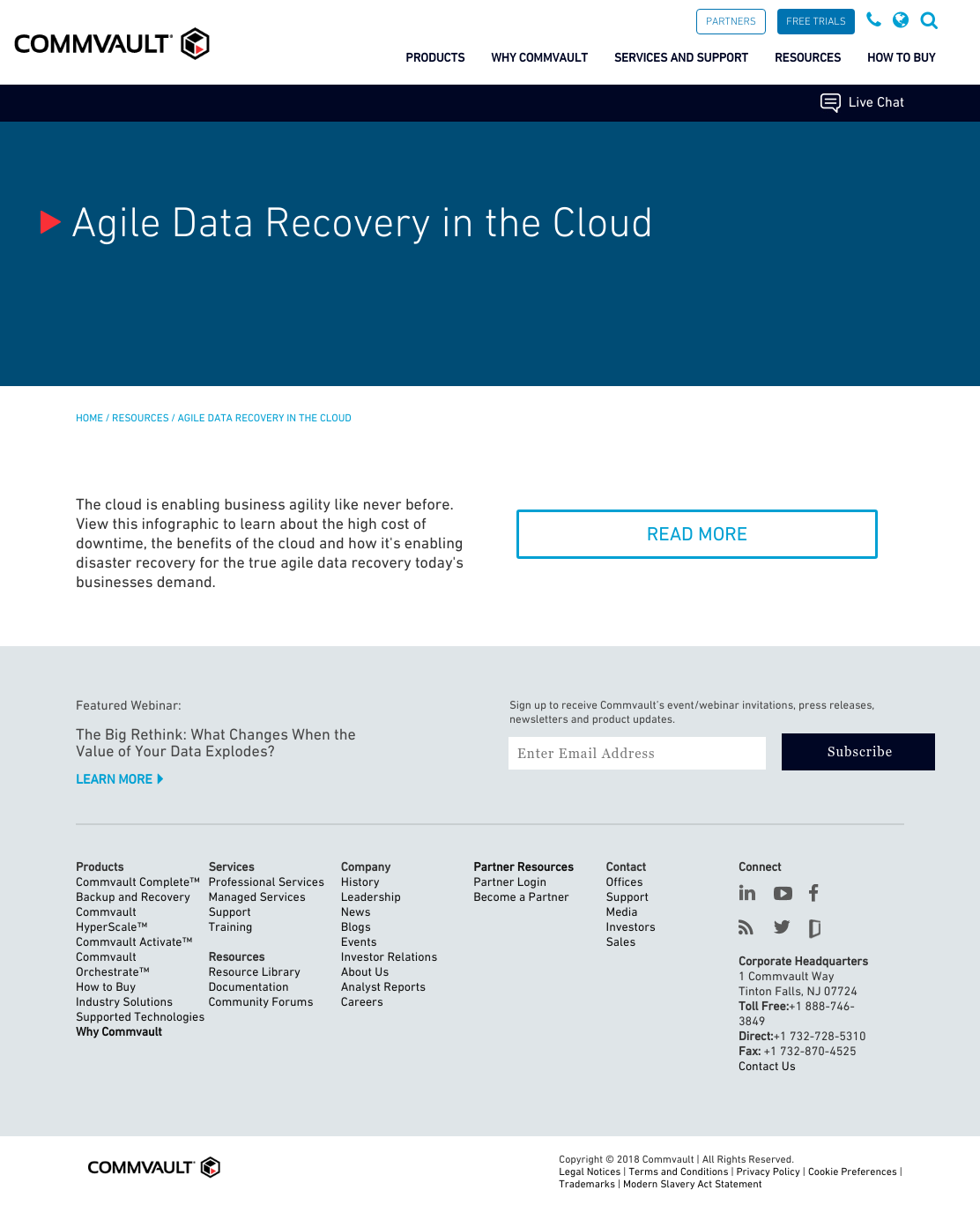
Task: Click the PARTNERS button
Action: (731, 21)
